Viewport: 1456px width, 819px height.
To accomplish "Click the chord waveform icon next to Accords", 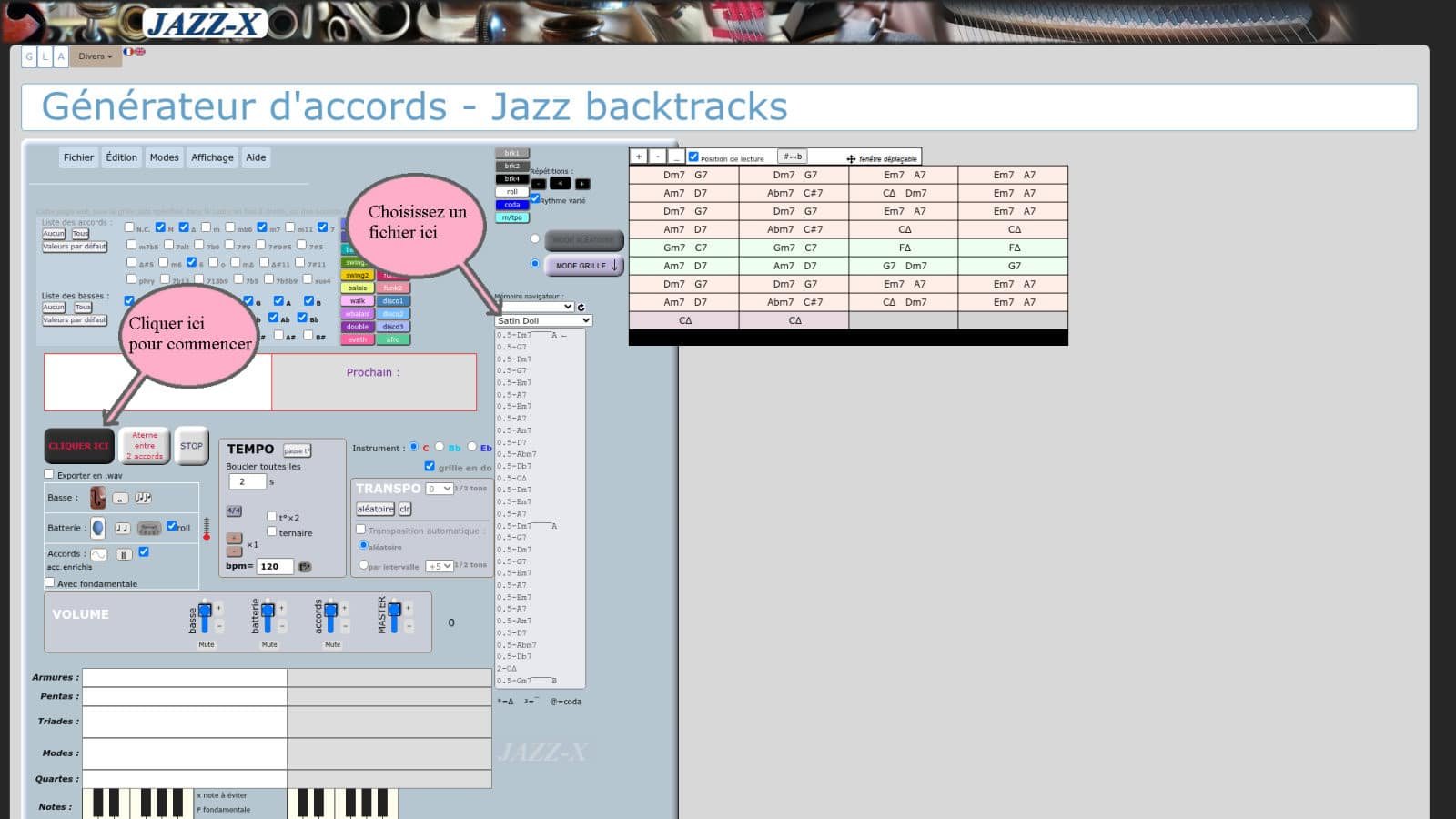I will pos(98,554).
